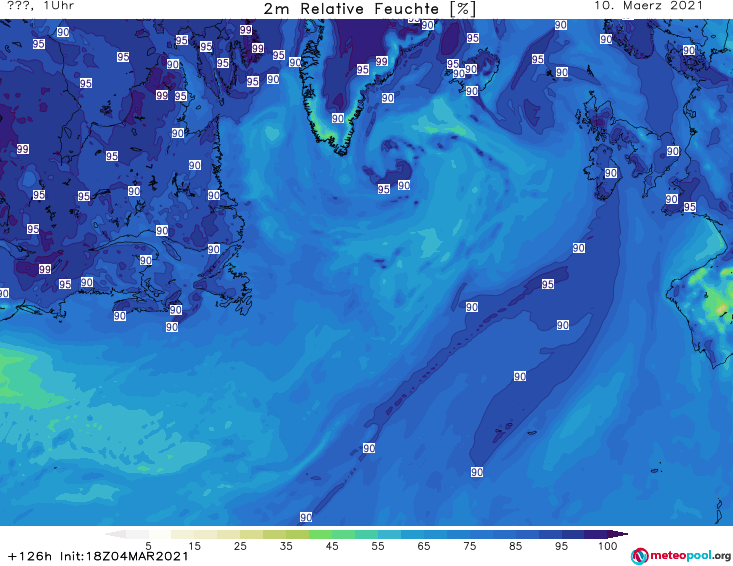
Task: Pick the bright green swatch left of 45
Action: point(320,534)
